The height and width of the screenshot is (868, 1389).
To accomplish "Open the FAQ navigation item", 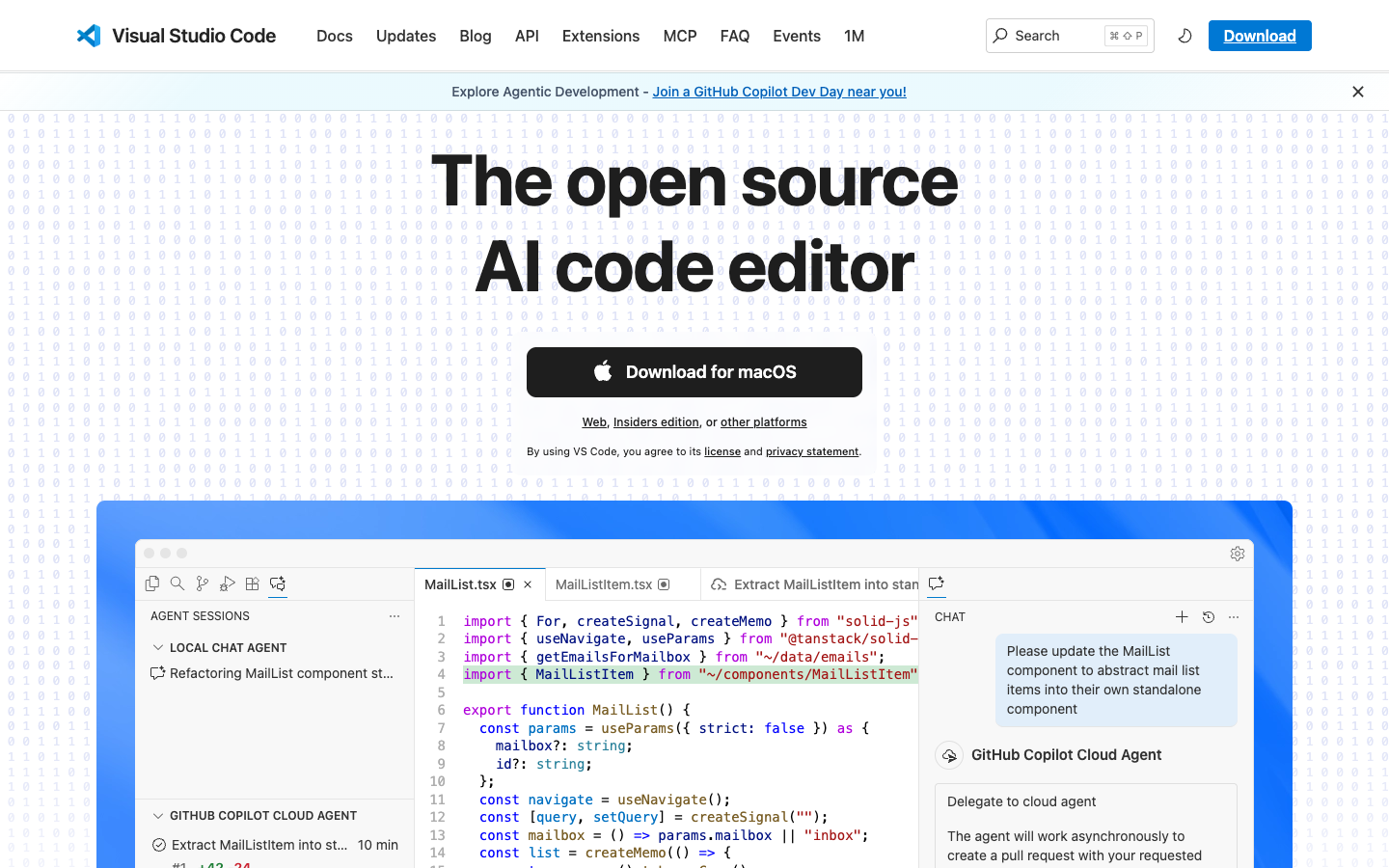I will click(x=735, y=36).
